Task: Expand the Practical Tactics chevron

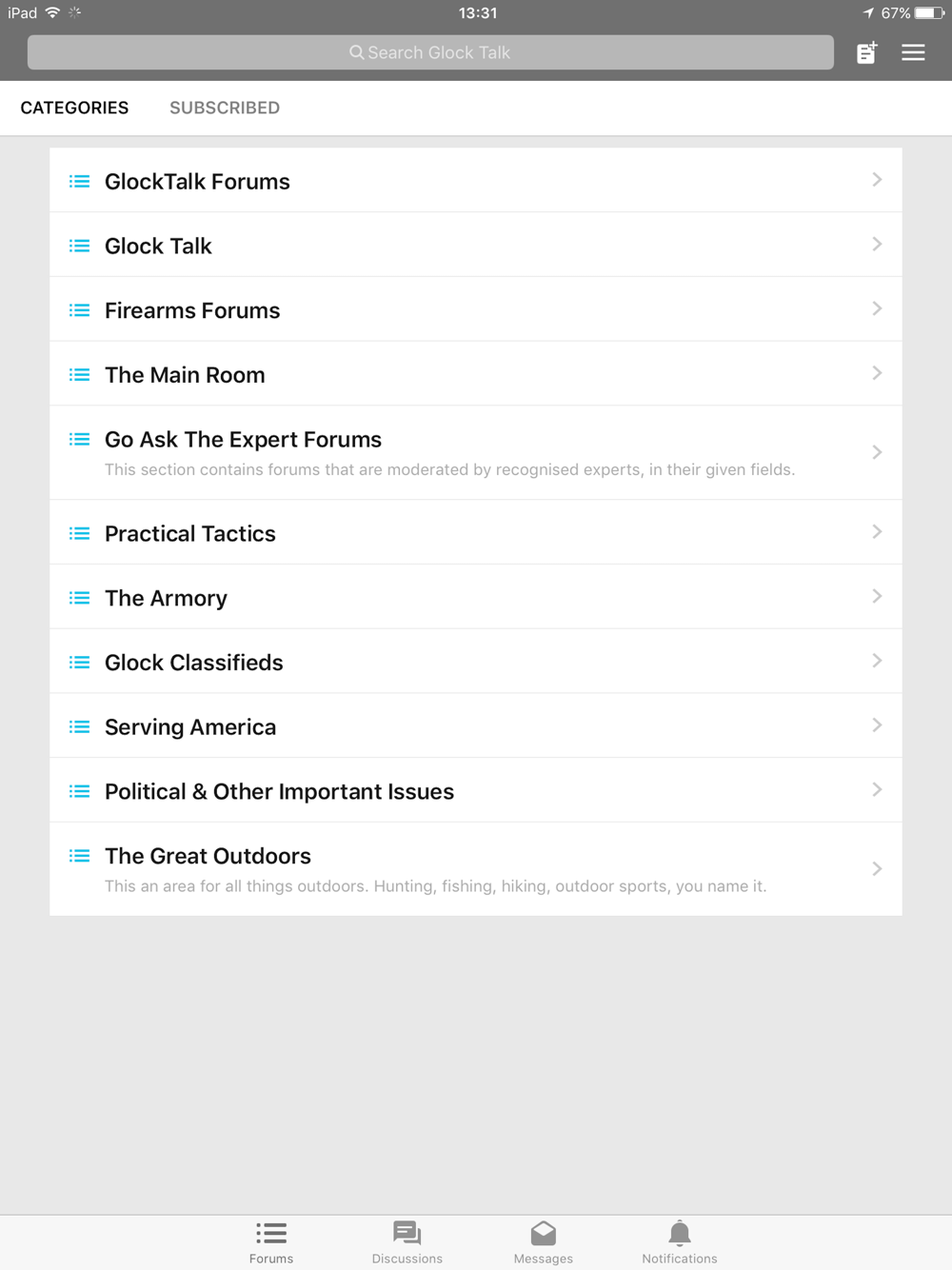Action: coord(877,532)
